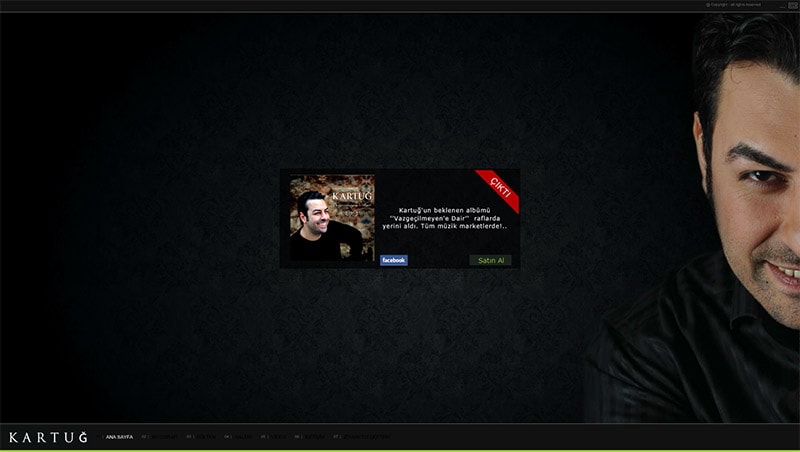
Task: Select the sixth bottom navigation item
Action: coord(312,437)
